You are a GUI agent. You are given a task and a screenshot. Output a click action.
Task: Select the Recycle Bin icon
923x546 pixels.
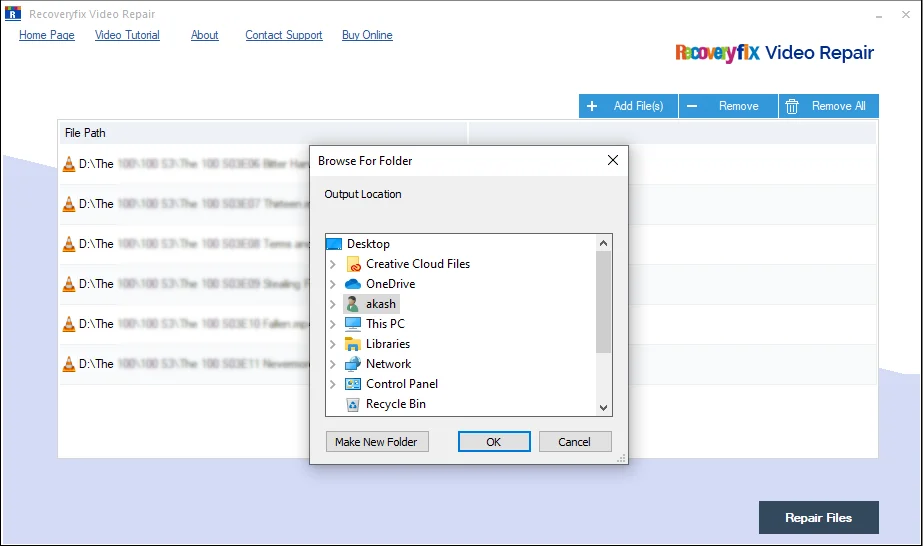tap(352, 404)
